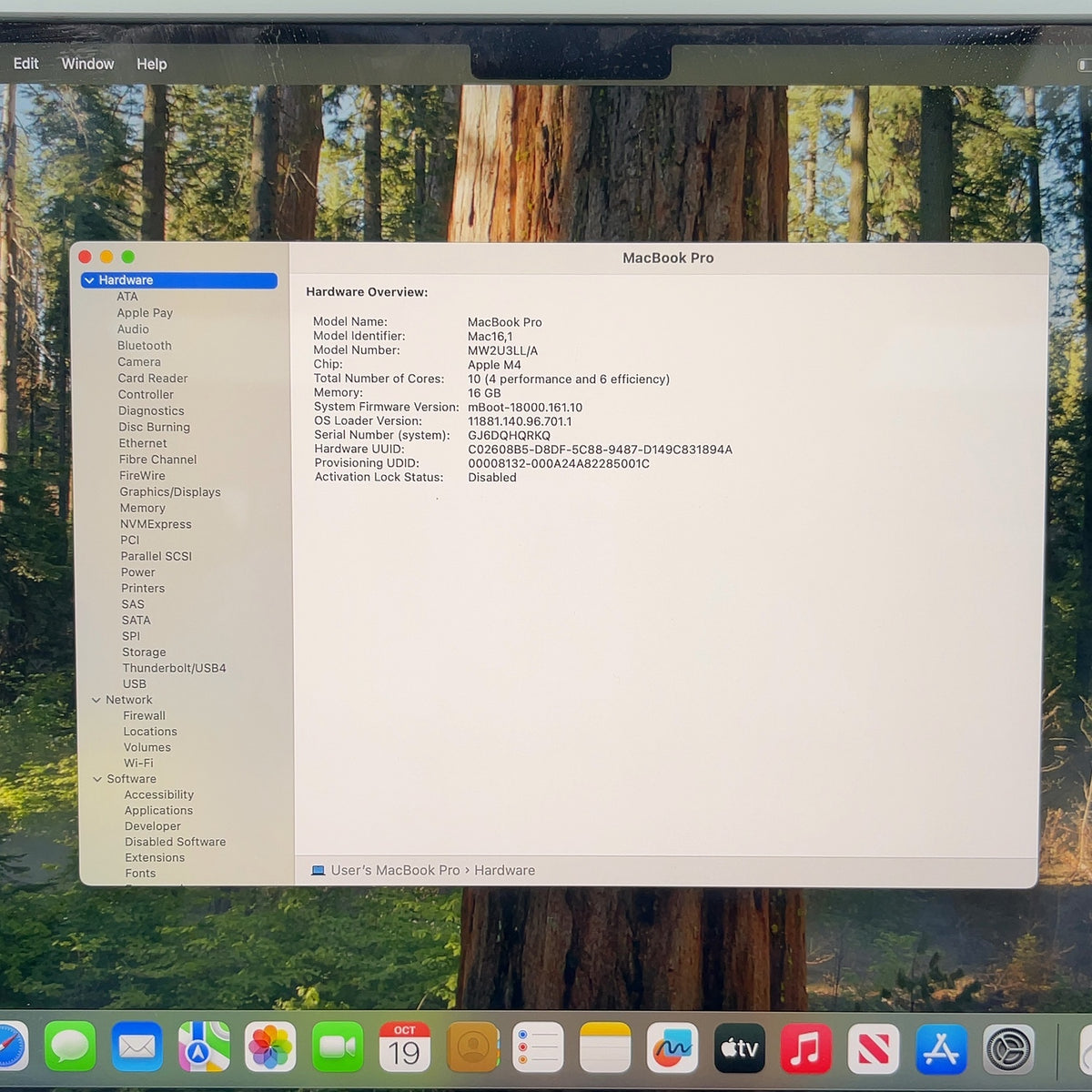Open Apple TV app in Dock
Viewport: 1092px width, 1092px height.
[x=739, y=1048]
